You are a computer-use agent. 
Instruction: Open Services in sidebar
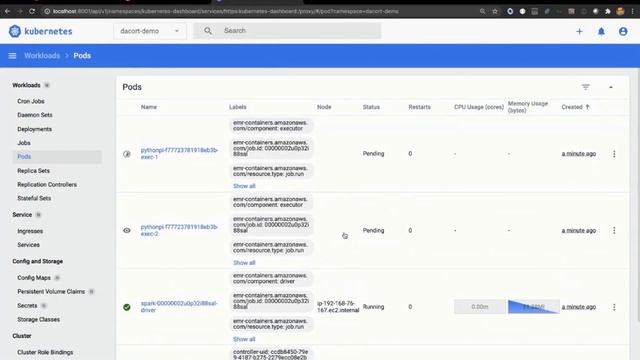coord(28,245)
